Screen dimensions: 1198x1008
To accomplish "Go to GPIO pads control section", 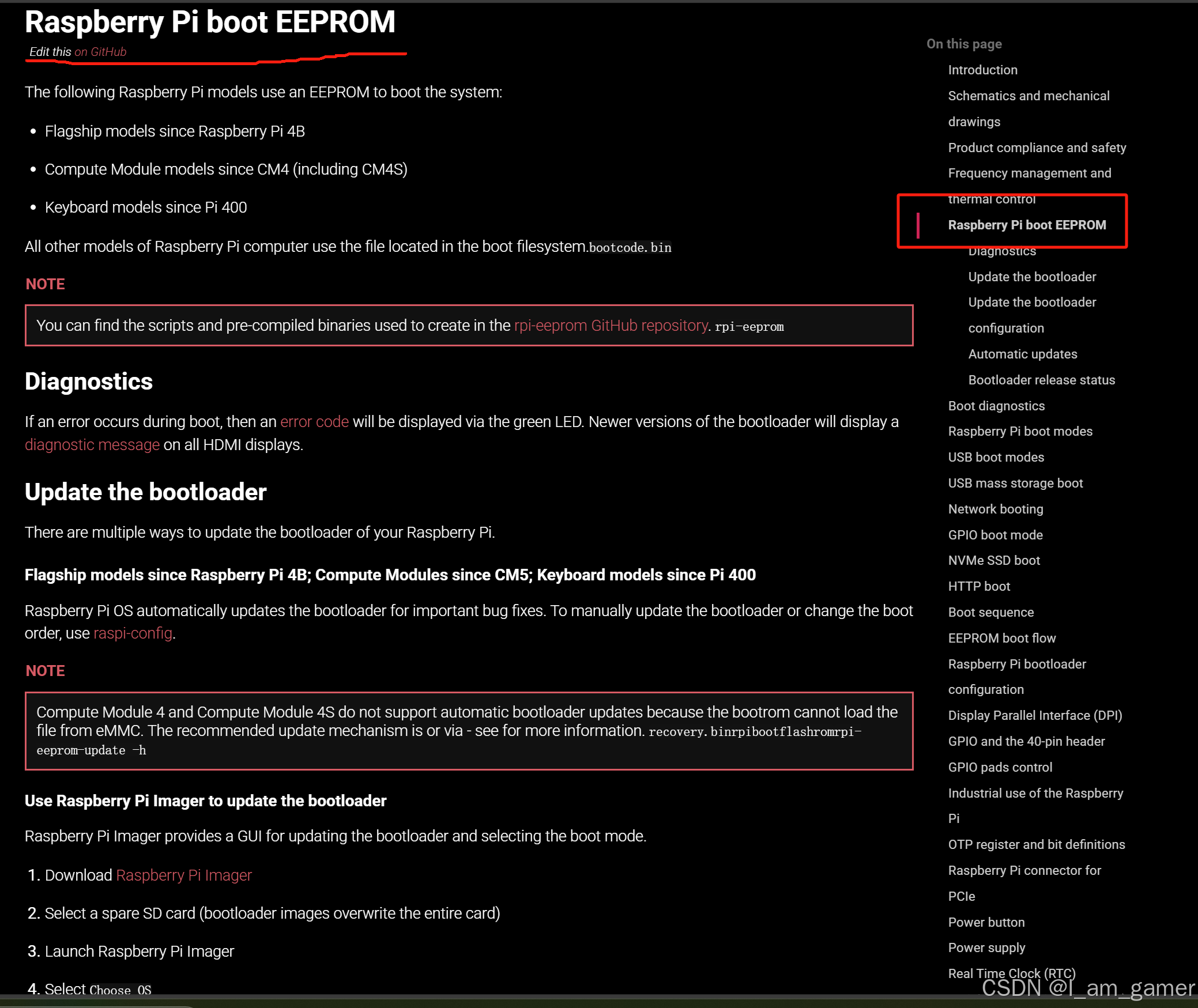I will (1000, 767).
